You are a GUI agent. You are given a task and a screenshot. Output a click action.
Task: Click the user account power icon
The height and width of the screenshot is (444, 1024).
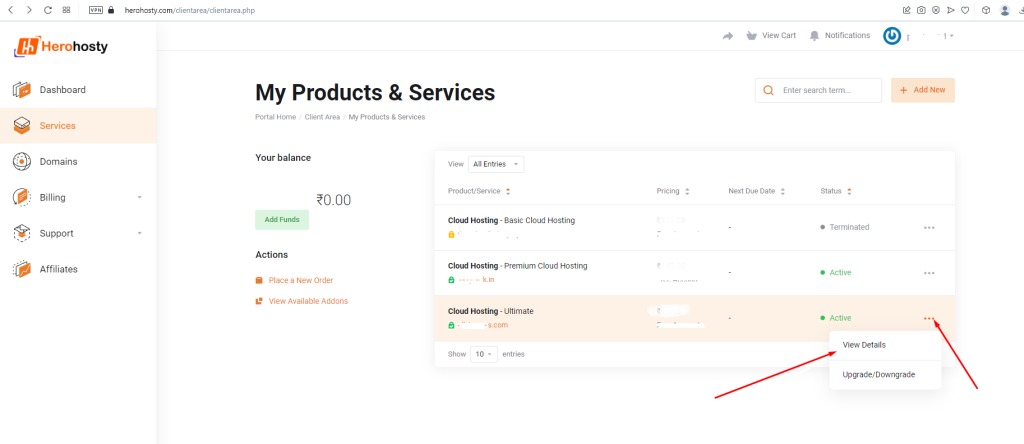tap(892, 36)
